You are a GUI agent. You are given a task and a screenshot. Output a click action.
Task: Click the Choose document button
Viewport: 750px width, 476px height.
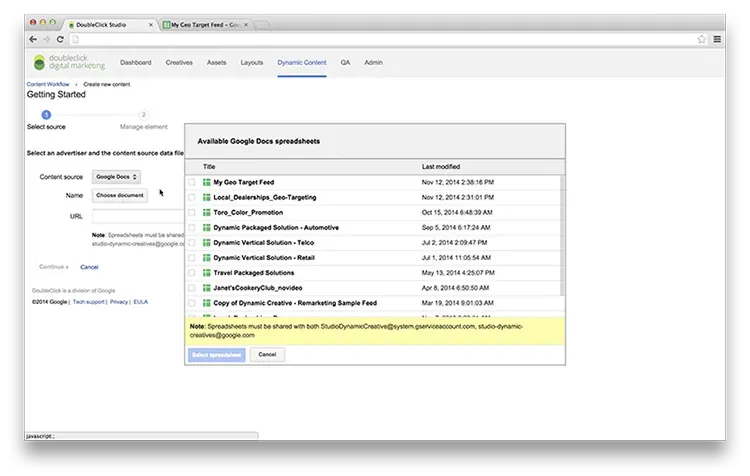tap(120, 196)
